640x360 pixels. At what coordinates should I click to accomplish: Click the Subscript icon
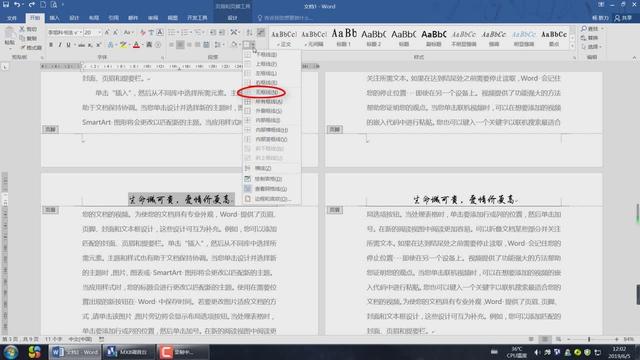coord(90,45)
